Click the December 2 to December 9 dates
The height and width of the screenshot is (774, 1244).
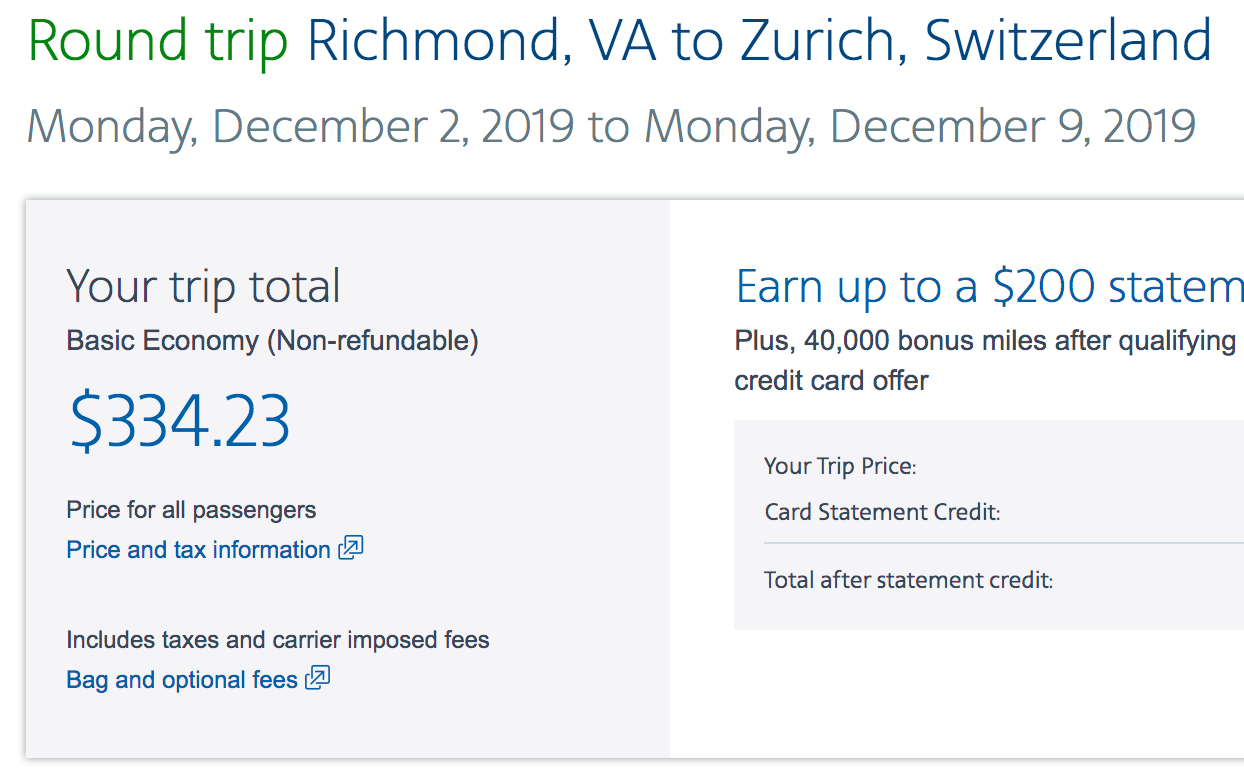tap(611, 127)
